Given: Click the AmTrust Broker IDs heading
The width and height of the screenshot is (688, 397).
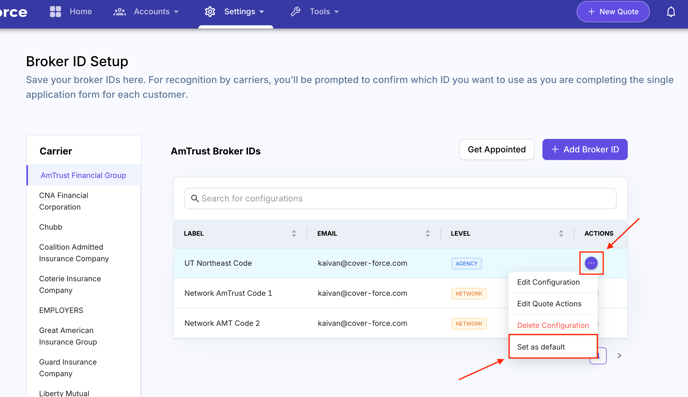Looking at the screenshot, I should 215,151.
